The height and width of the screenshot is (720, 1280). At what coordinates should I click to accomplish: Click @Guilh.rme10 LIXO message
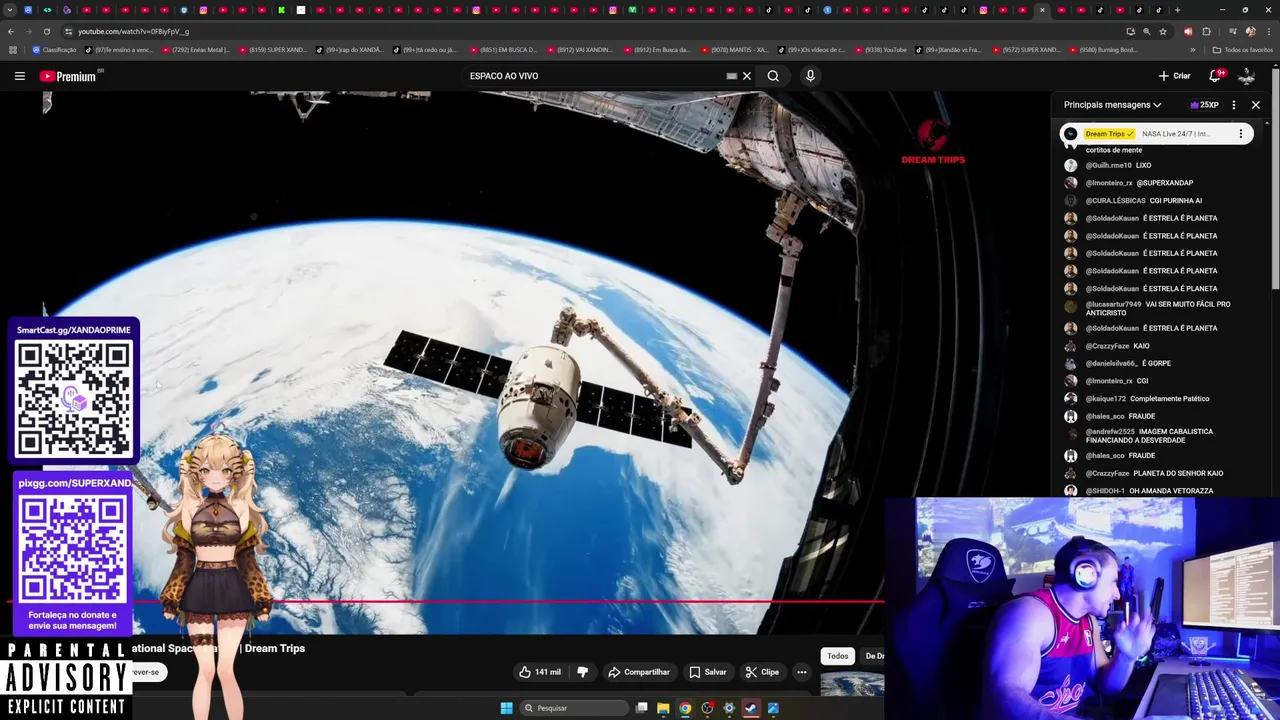click(x=1118, y=165)
